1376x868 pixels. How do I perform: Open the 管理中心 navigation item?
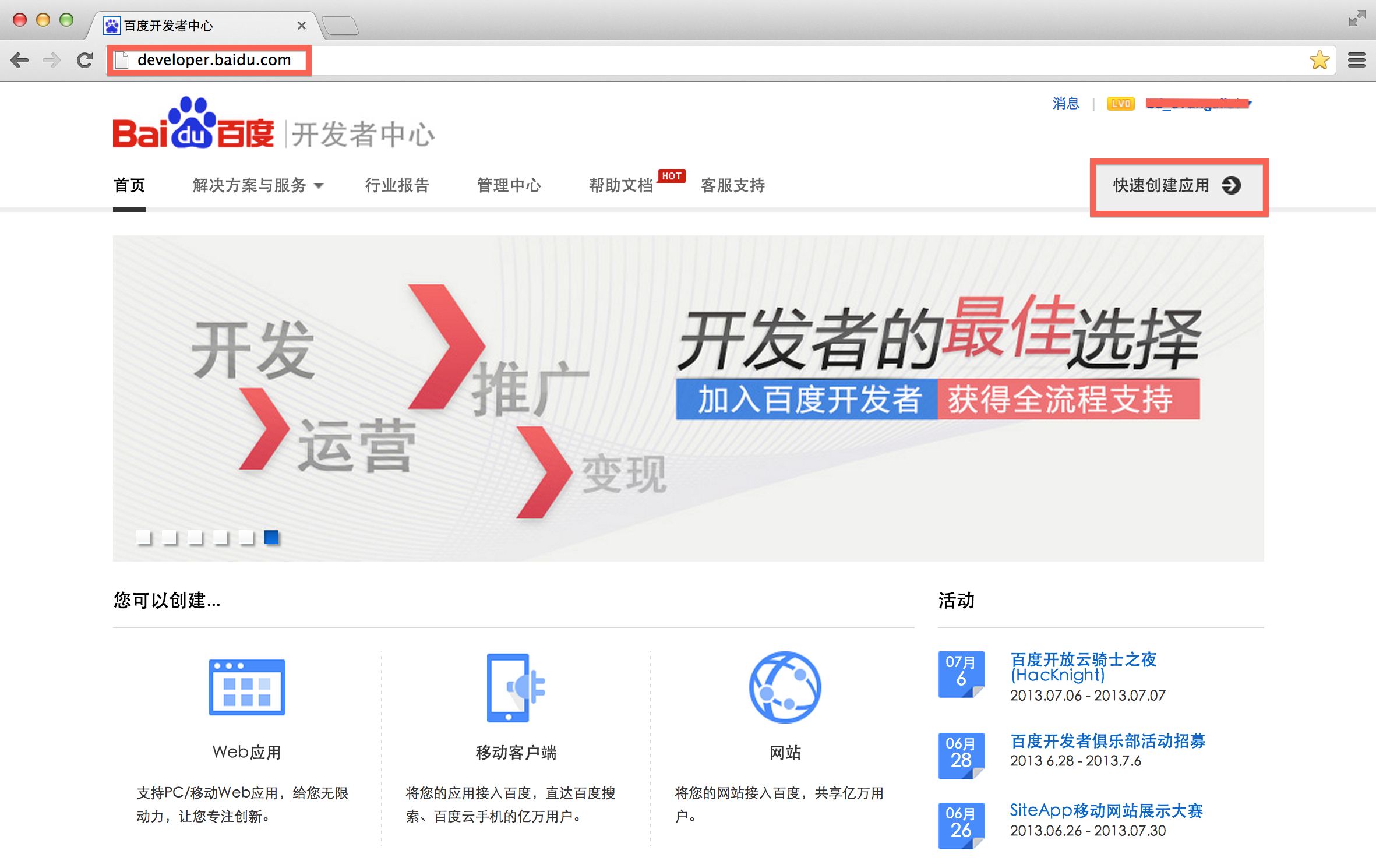coord(509,185)
